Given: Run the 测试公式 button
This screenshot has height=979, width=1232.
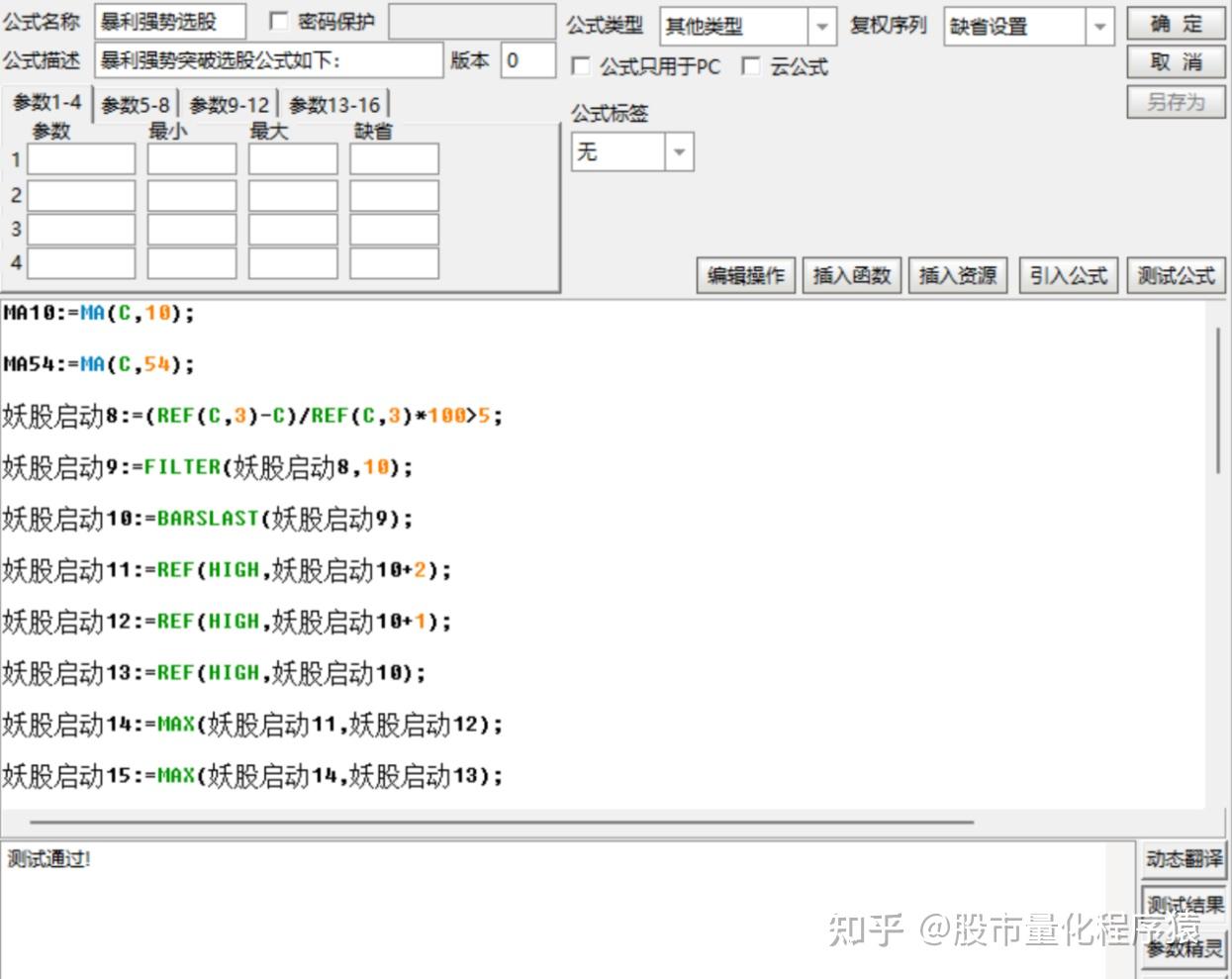Looking at the screenshot, I should tap(1176, 275).
